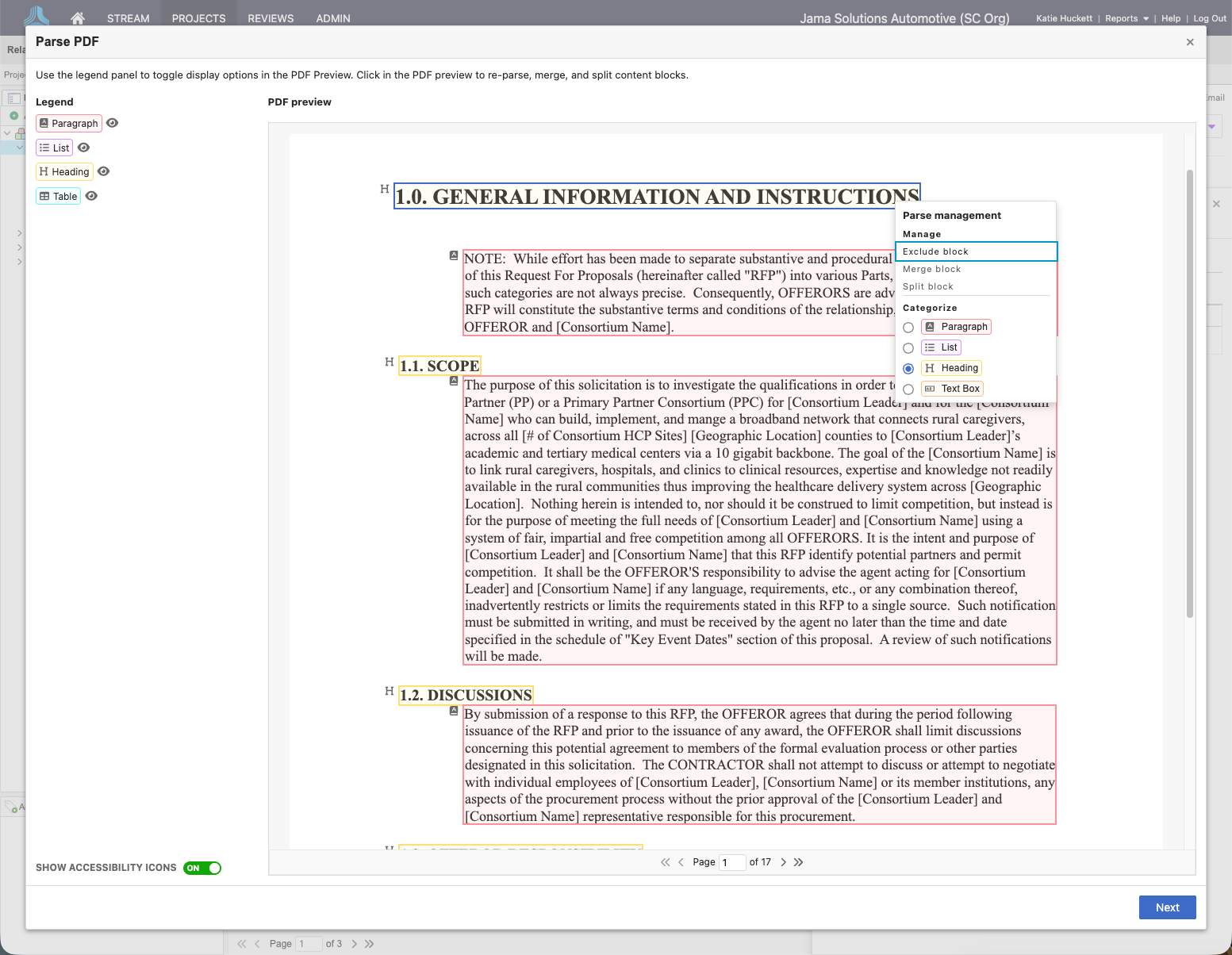Click the Help link
Image resolution: width=1232 pixels, height=955 pixels.
[x=1171, y=18]
